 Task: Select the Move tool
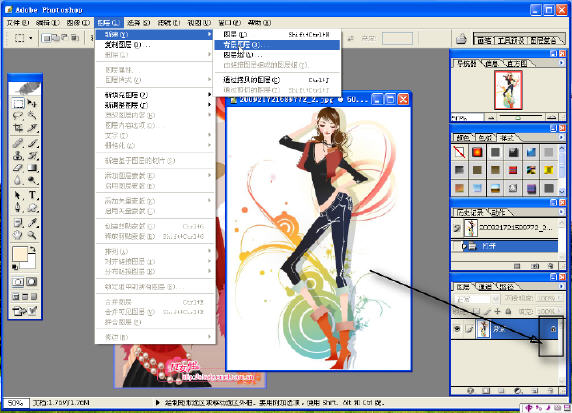(x=32, y=104)
